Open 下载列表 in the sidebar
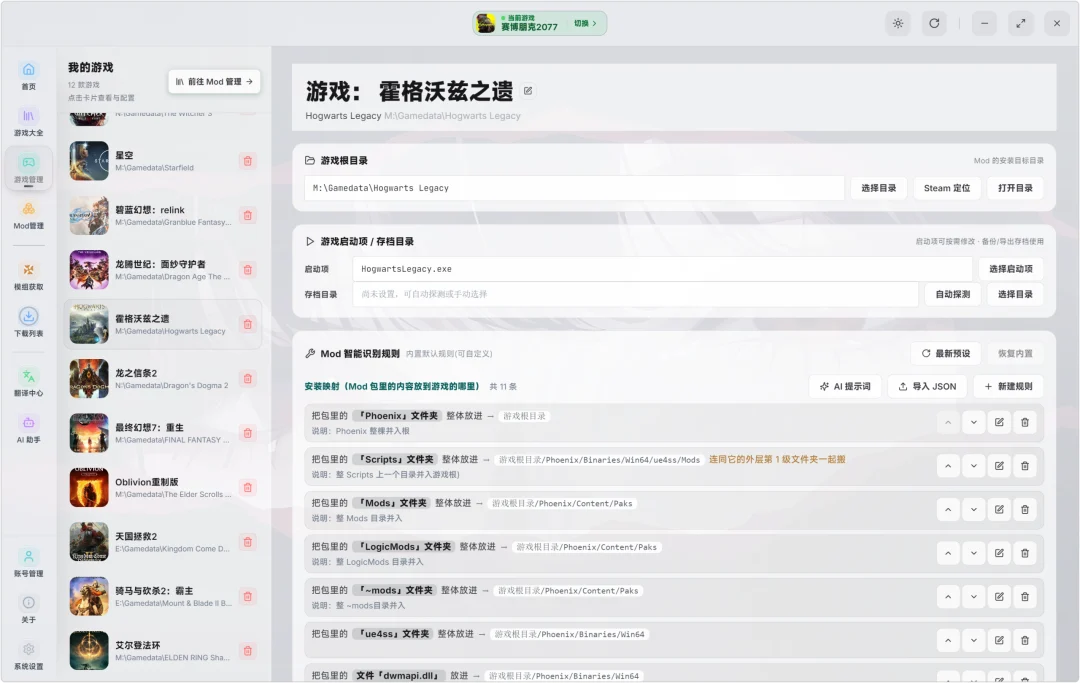The width and height of the screenshot is (1080, 683). point(28,322)
